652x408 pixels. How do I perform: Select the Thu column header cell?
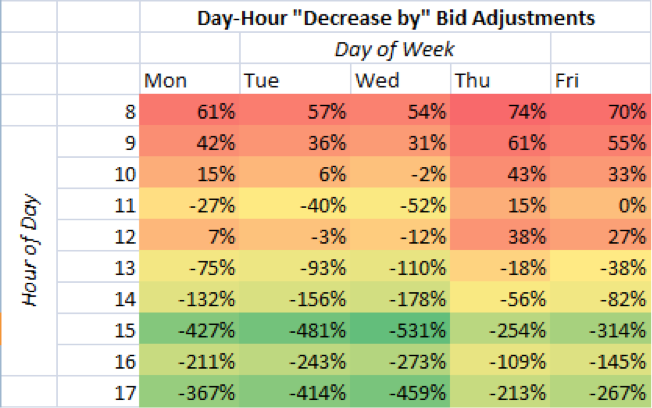(x=500, y=80)
